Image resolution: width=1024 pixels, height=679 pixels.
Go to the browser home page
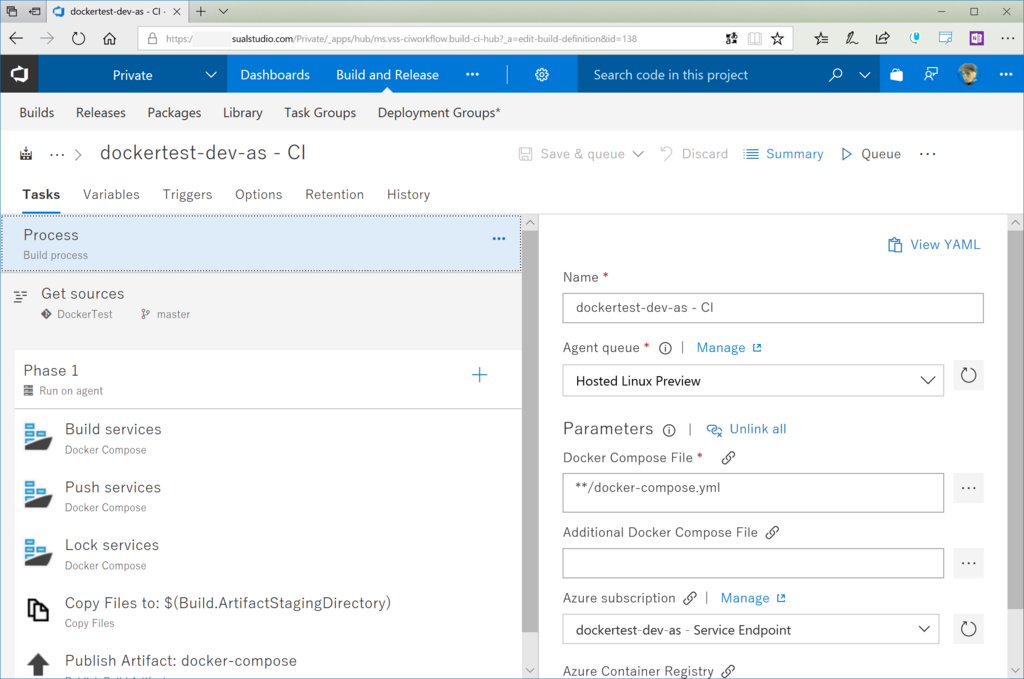click(110, 39)
